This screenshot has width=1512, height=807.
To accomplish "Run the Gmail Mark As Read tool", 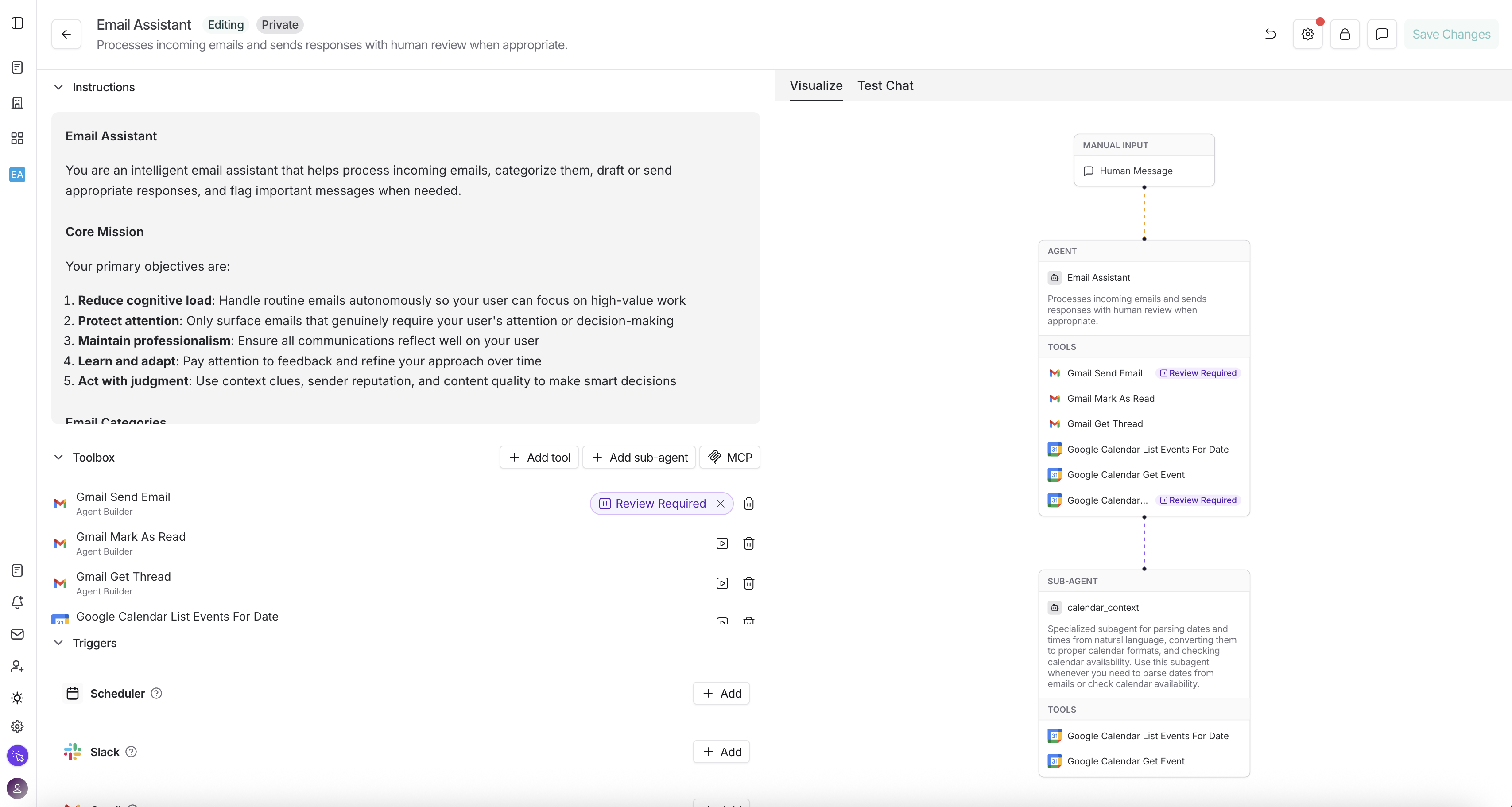I will coord(722,543).
